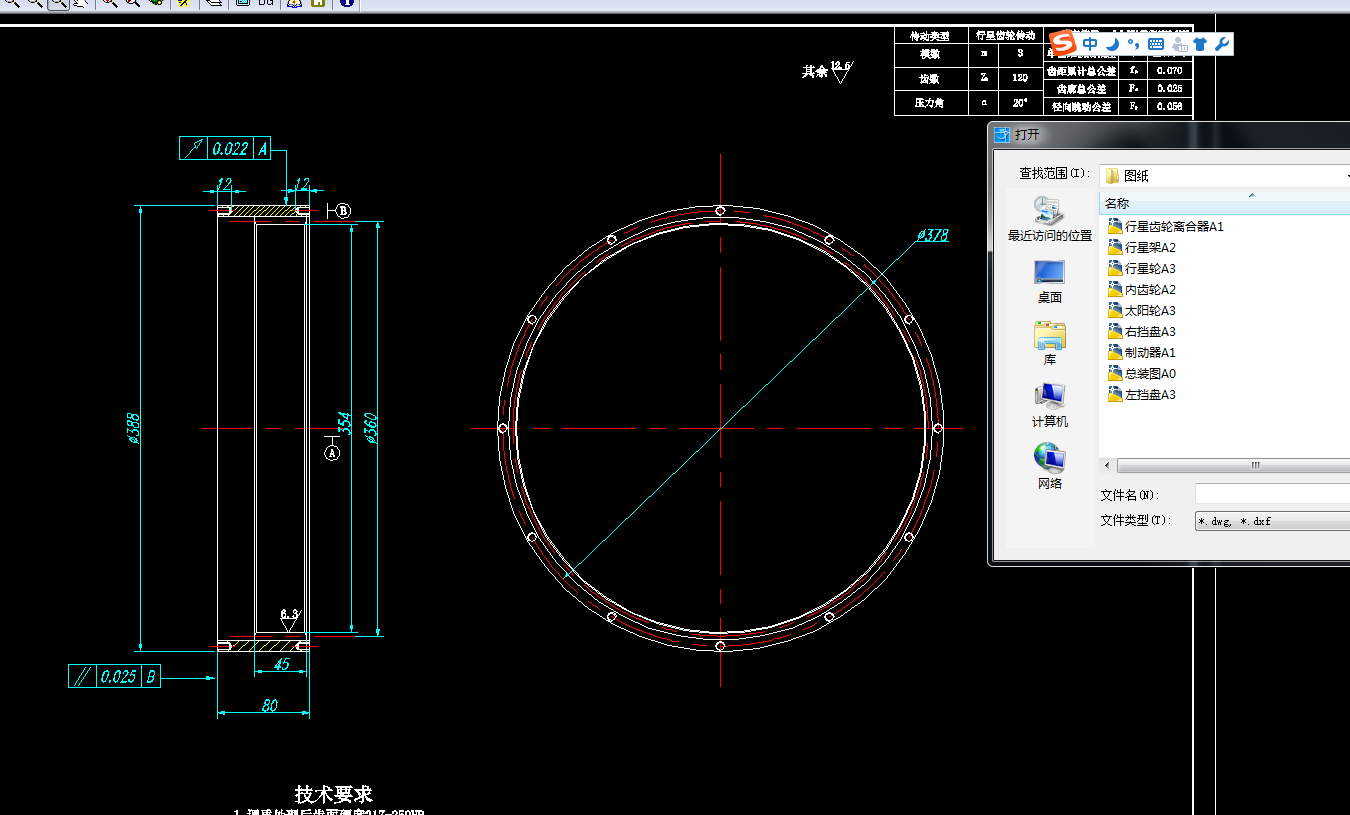Viewport: 1350px width, 815px height.
Task: Select file 行星齿轮离合器A1
Action: [1166, 227]
